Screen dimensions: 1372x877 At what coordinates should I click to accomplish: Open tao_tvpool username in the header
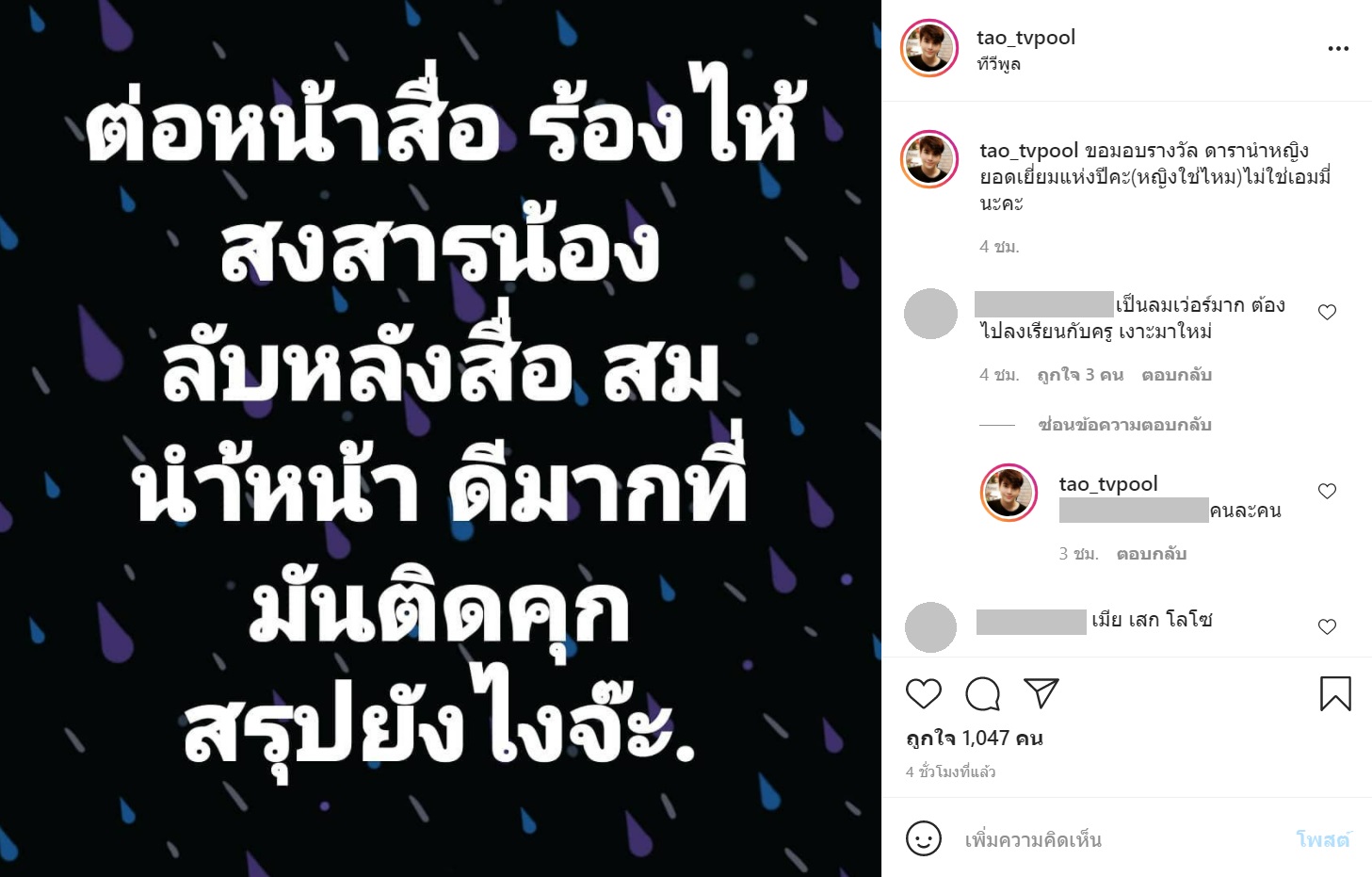click(1025, 38)
